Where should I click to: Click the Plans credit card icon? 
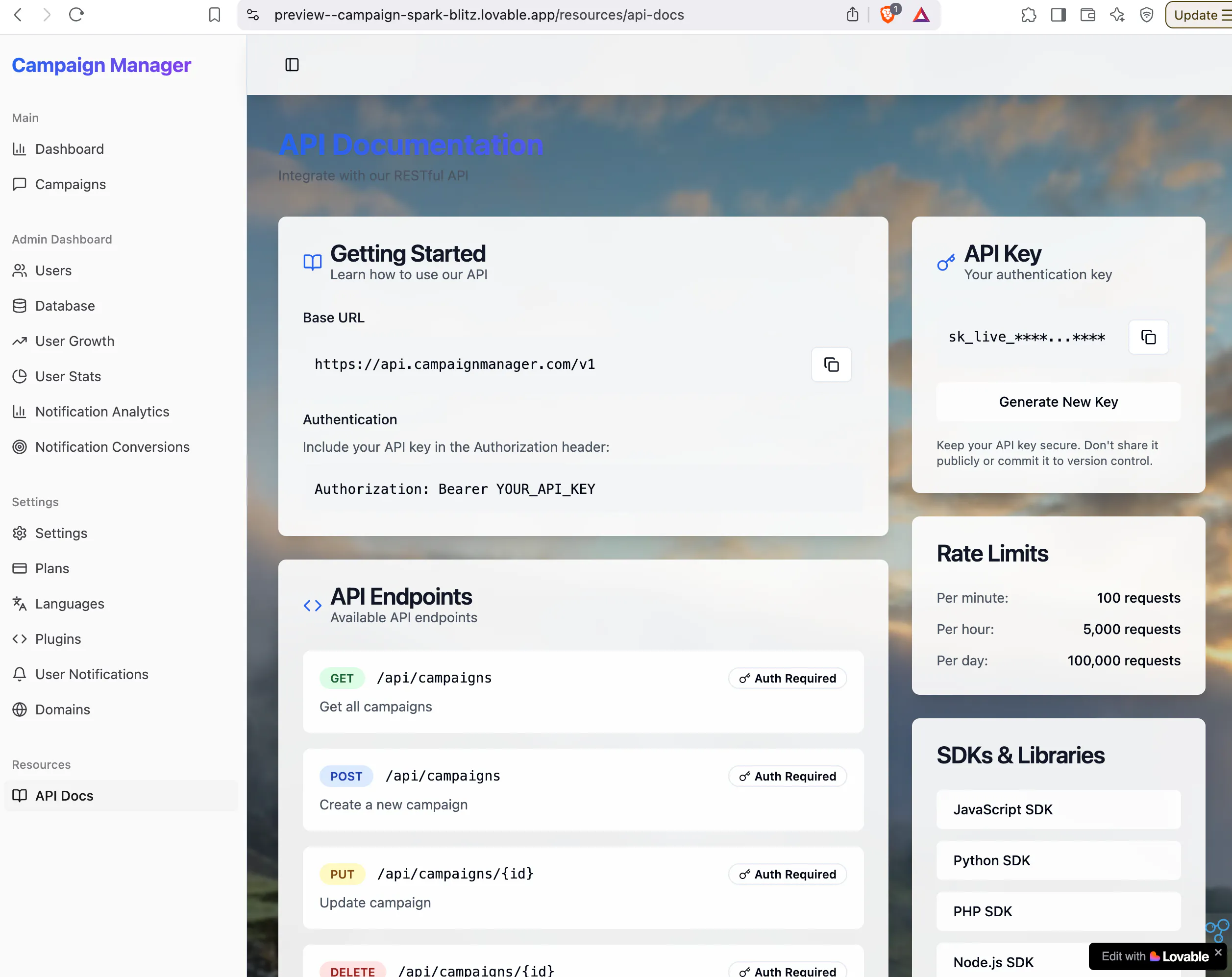pyautogui.click(x=20, y=568)
